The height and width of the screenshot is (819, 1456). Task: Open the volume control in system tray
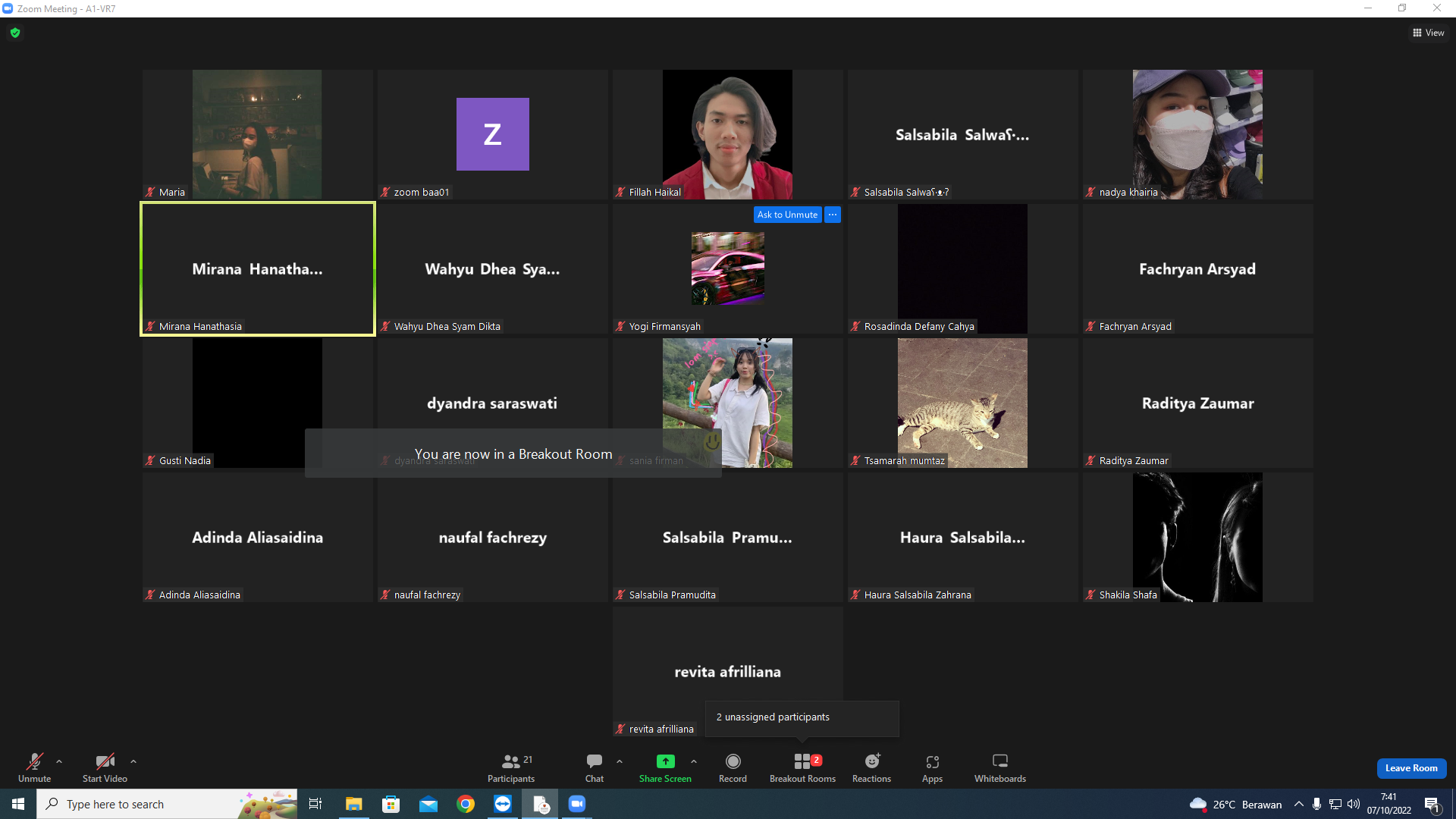click(1354, 804)
